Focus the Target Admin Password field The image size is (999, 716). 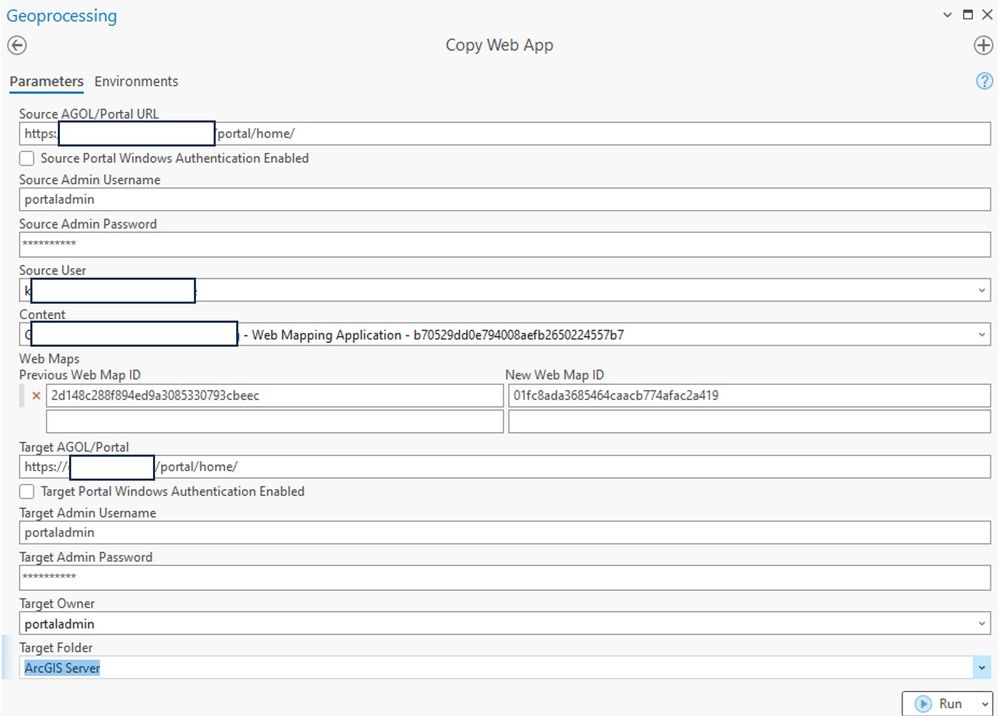505,577
